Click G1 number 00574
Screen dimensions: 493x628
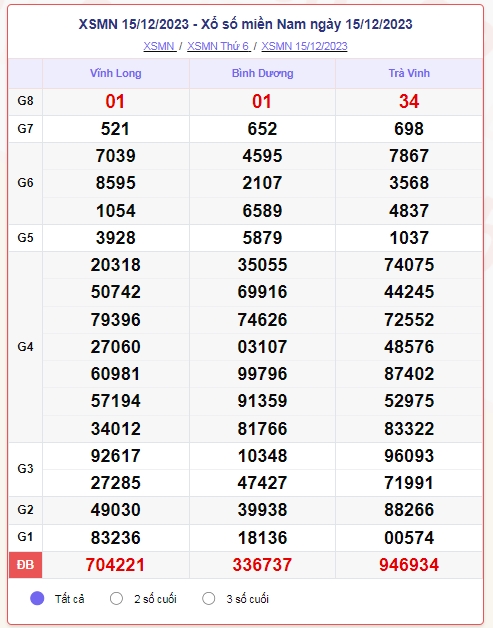click(409, 537)
